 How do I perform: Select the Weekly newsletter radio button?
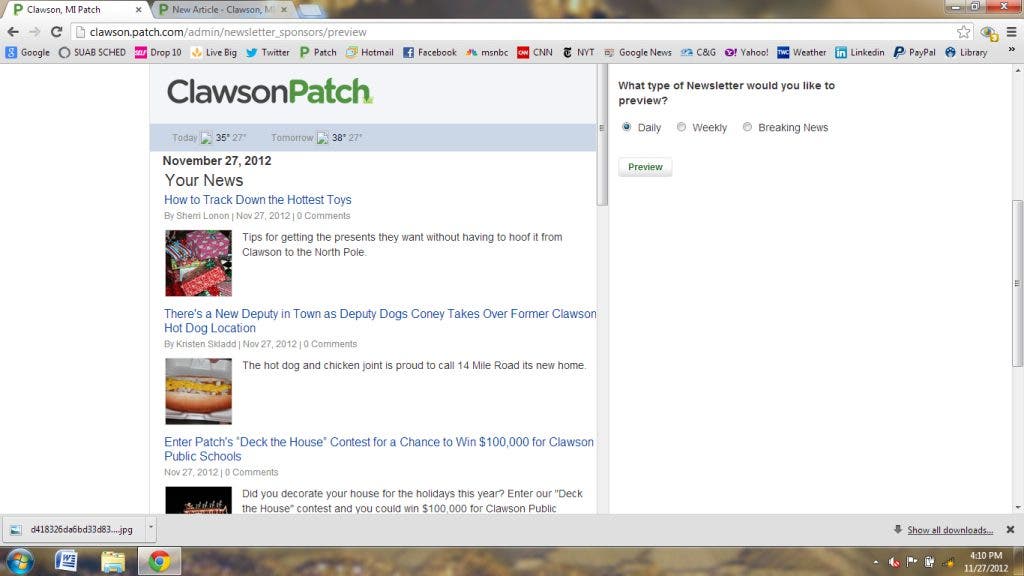click(x=681, y=127)
